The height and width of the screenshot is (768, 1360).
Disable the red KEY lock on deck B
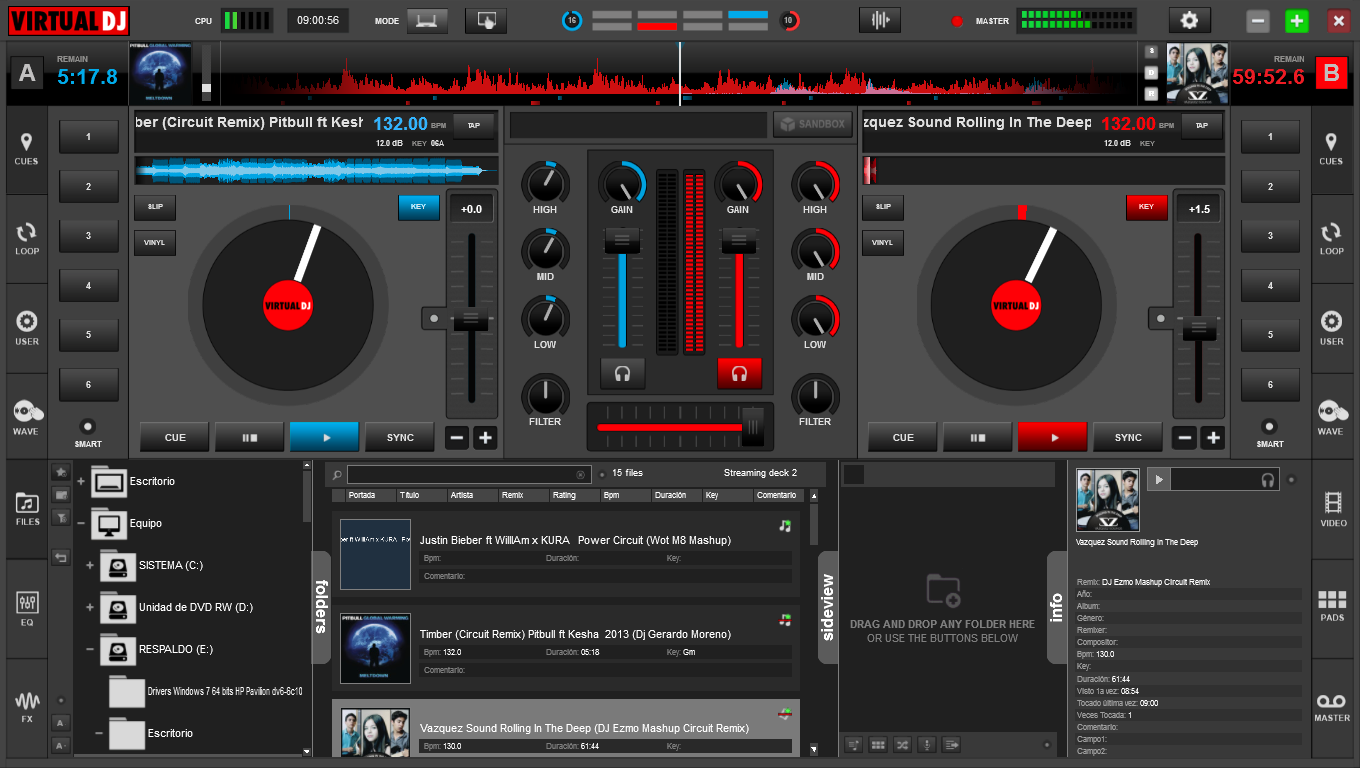click(x=1147, y=207)
